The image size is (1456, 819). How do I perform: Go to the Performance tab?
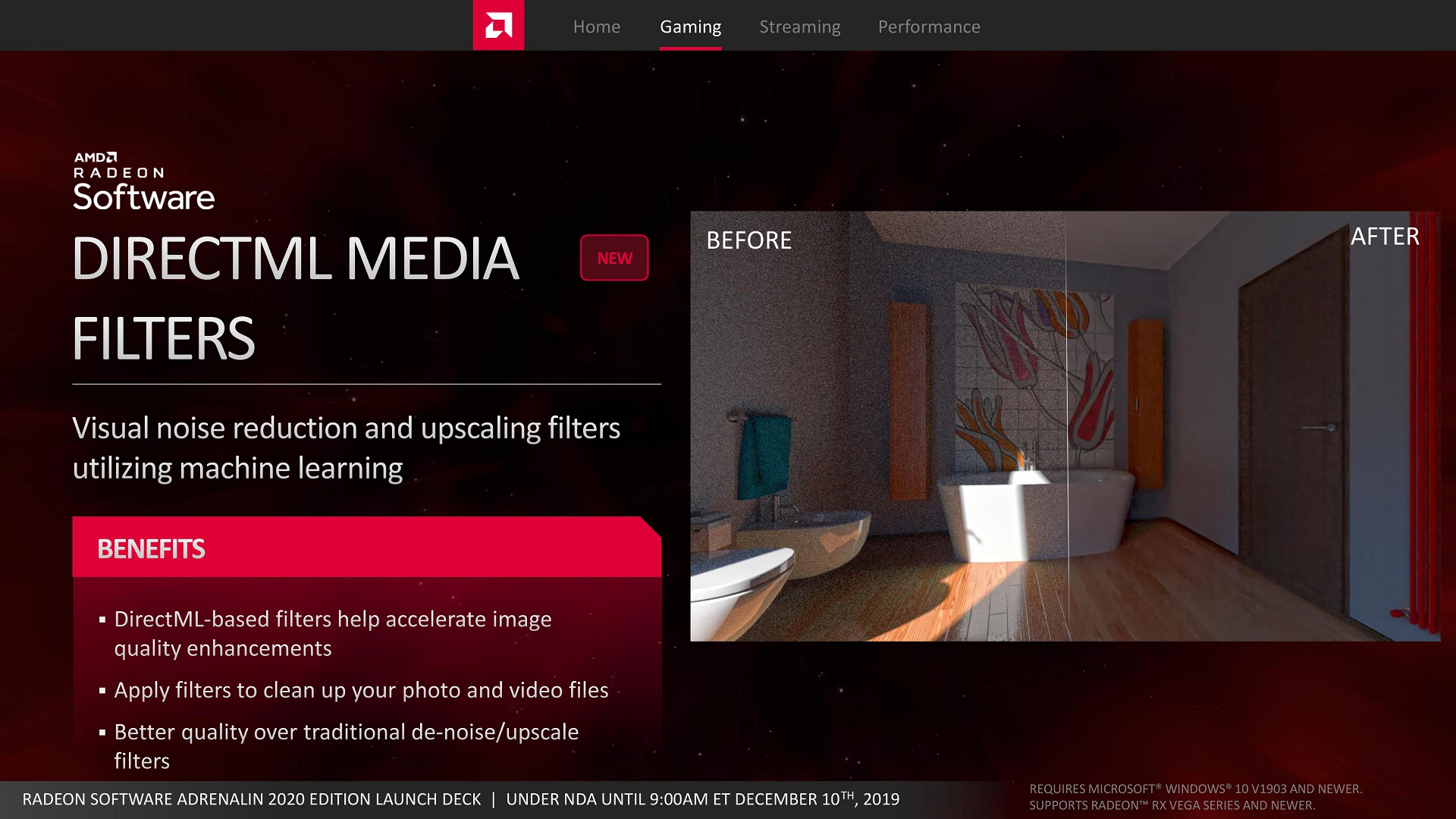click(x=928, y=27)
